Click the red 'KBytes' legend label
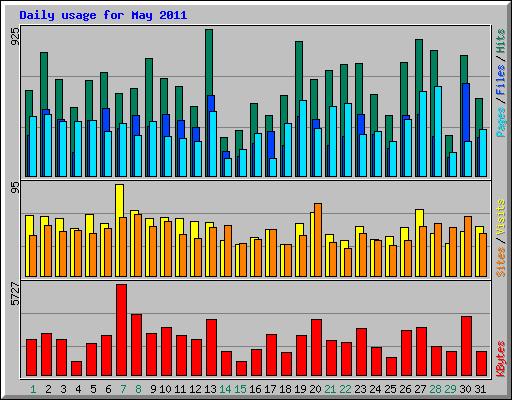This screenshot has width=512, height=400. [500, 359]
